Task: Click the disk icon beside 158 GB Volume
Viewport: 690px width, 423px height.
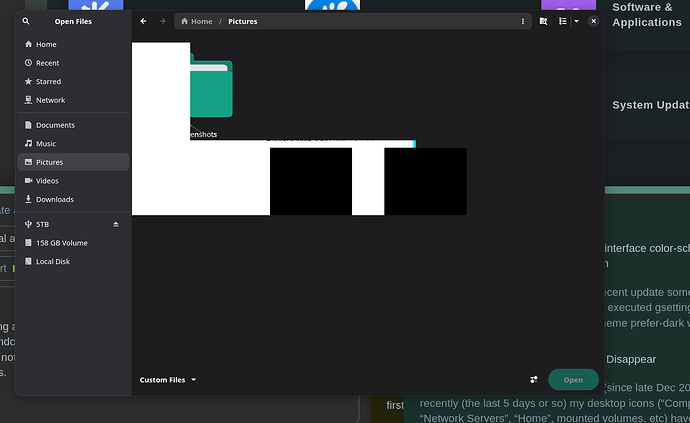Action: click(x=28, y=243)
